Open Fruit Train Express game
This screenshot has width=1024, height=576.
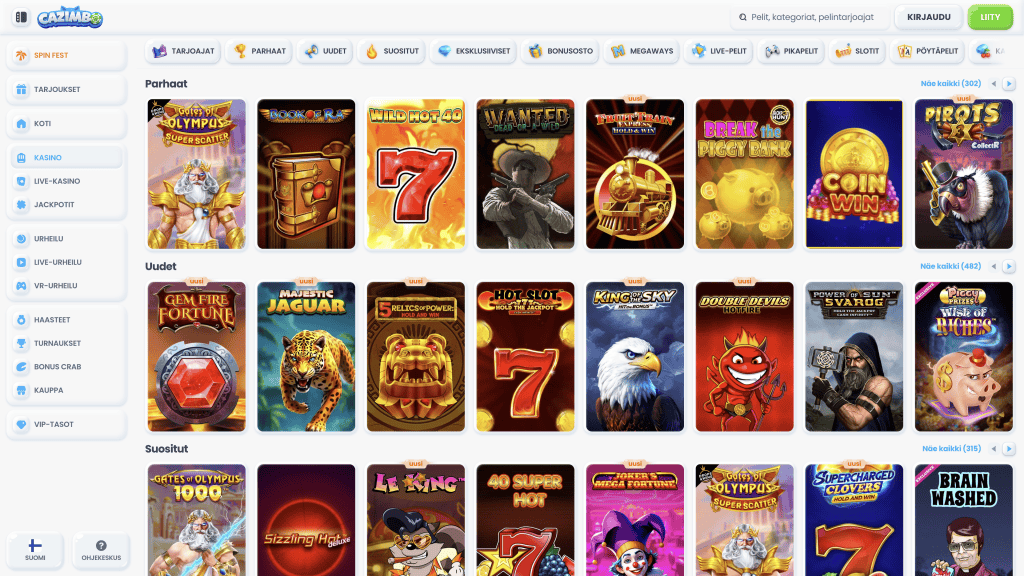click(635, 174)
